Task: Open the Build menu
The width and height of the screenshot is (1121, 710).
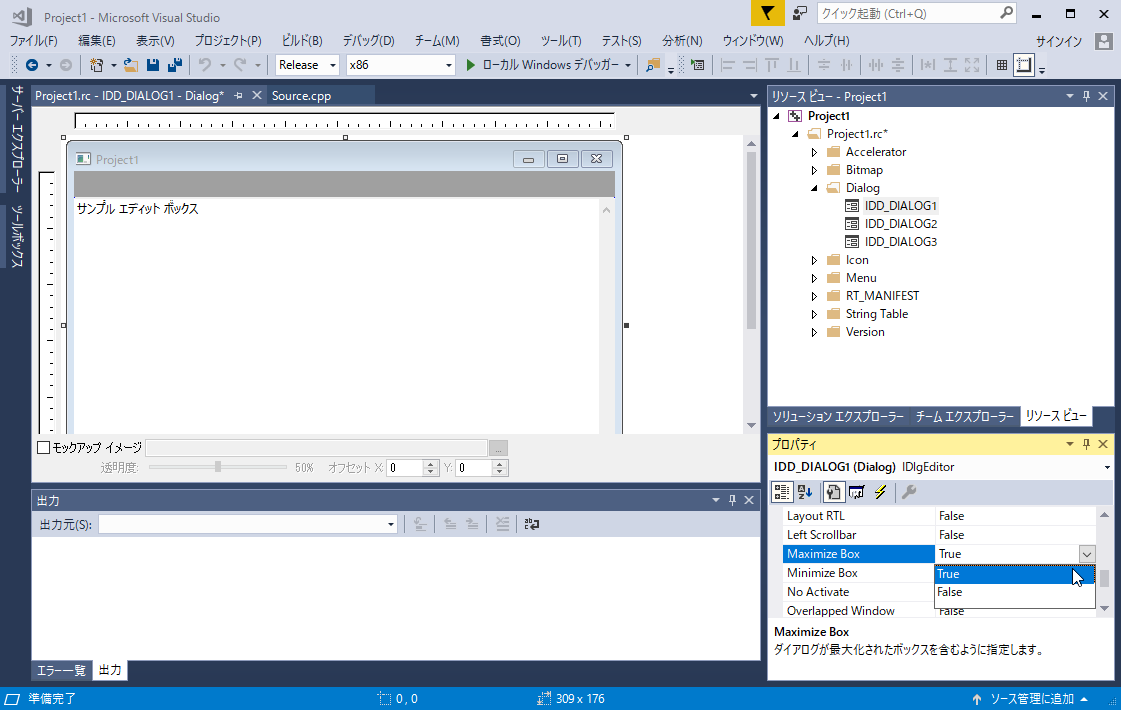Action: pyautogui.click(x=302, y=41)
